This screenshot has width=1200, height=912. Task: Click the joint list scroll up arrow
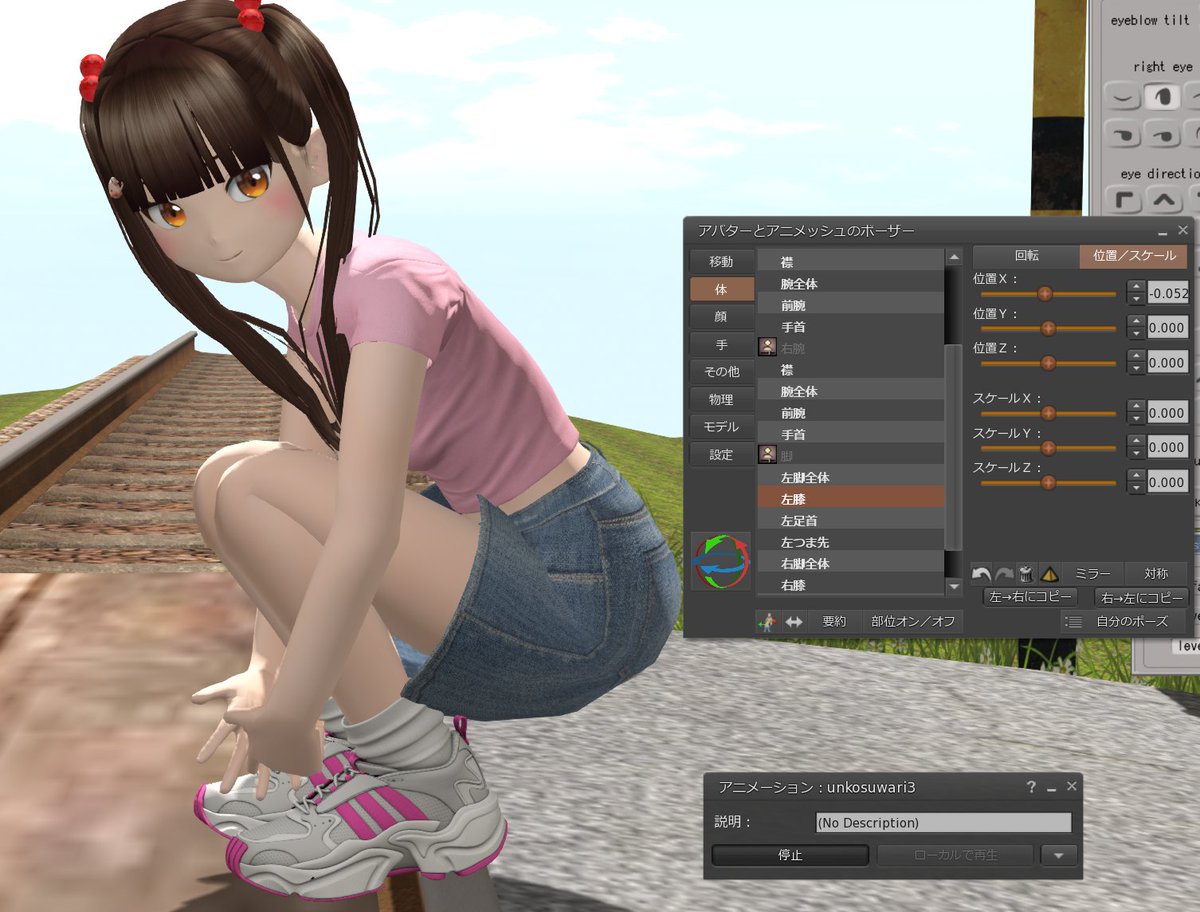[x=954, y=258]
